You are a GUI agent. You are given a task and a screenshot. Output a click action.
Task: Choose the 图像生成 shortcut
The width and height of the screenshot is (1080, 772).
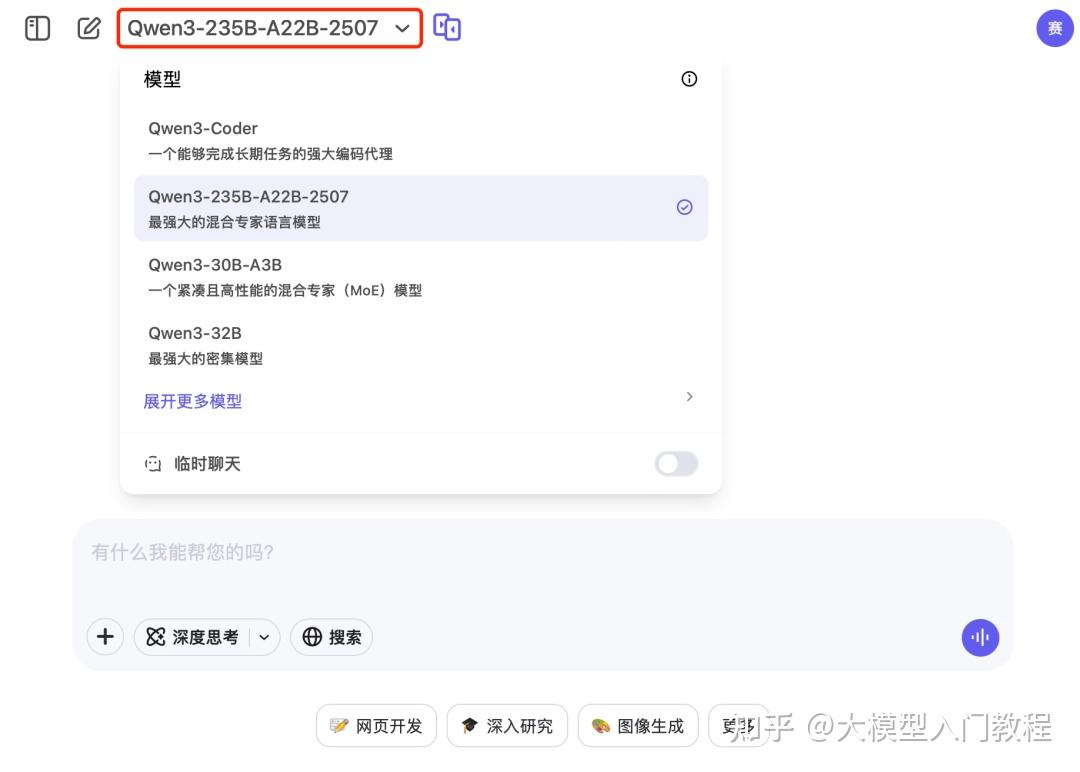click(638, 726)
